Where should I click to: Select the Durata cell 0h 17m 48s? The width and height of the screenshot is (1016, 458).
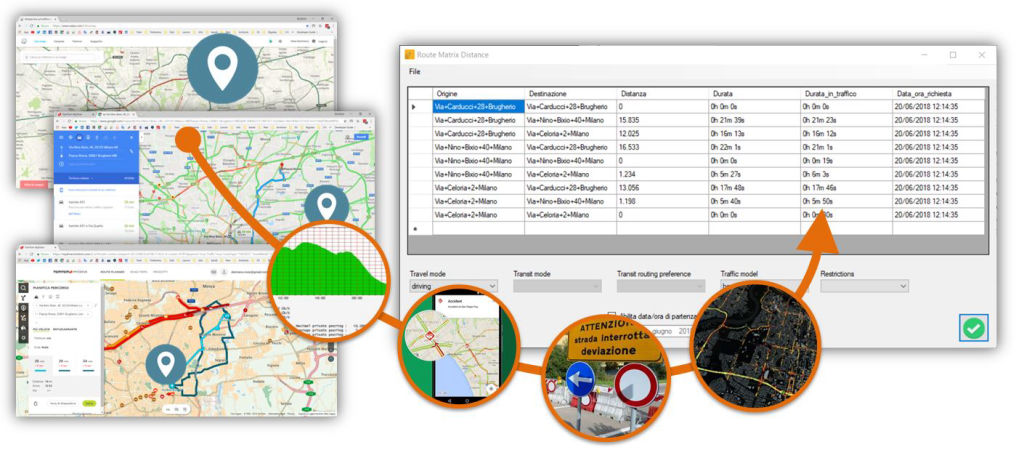754,188
